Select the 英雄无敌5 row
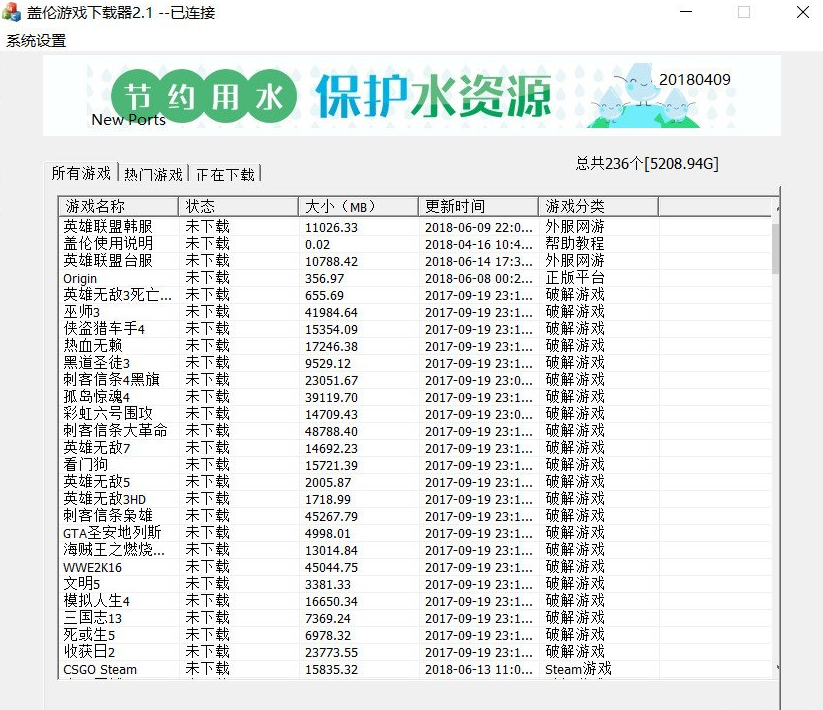Viewport: 823px width, 710px height. 415,482
